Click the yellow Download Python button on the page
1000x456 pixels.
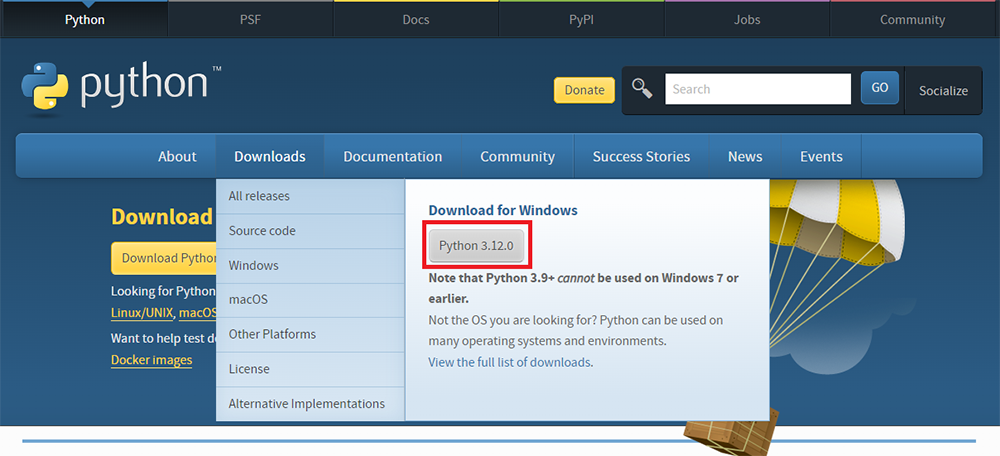pos(164,258)
